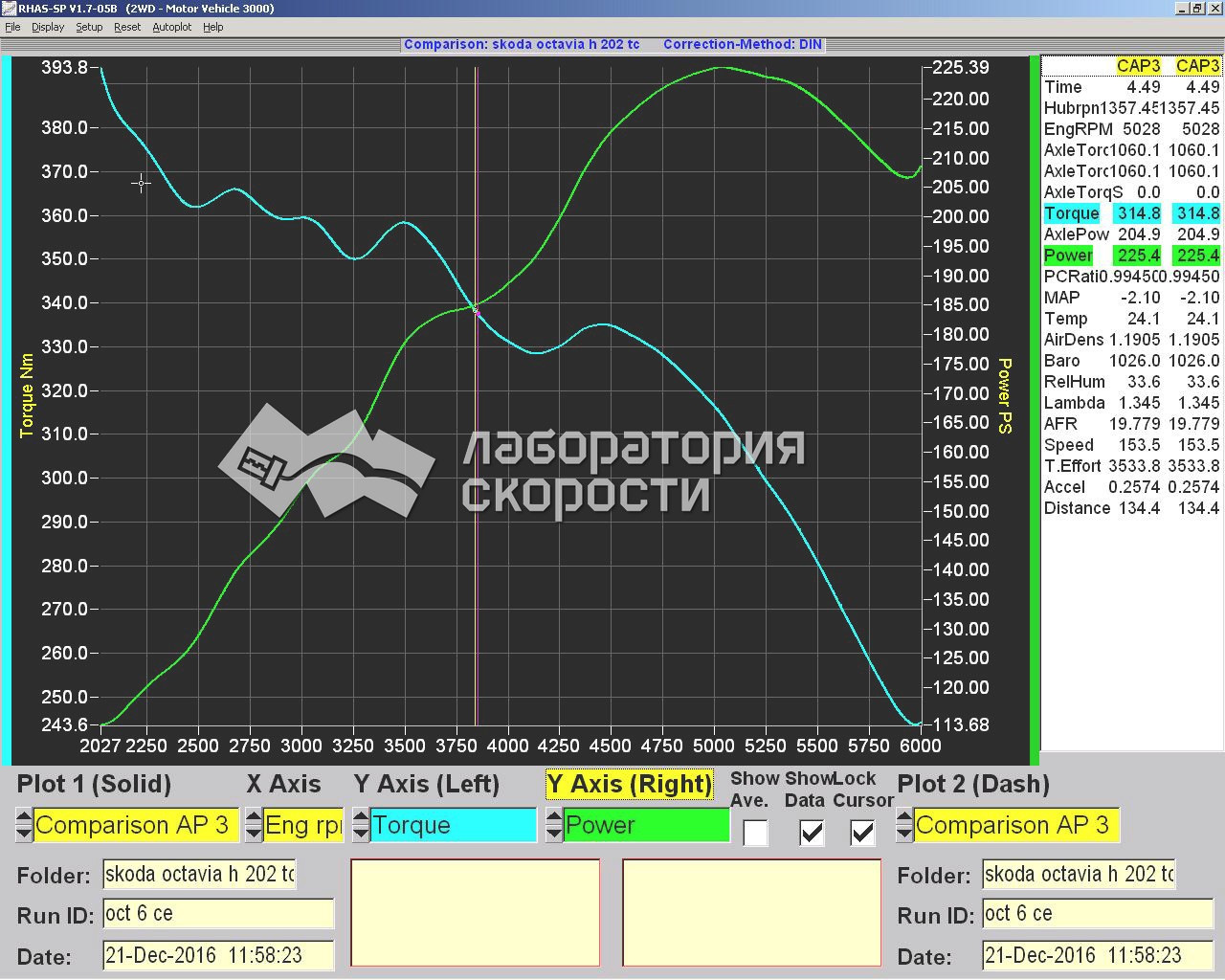Open the Y Axis (Left) Torque selector
The height and width of the screenshot is (980, 1225).
point(454,825)
